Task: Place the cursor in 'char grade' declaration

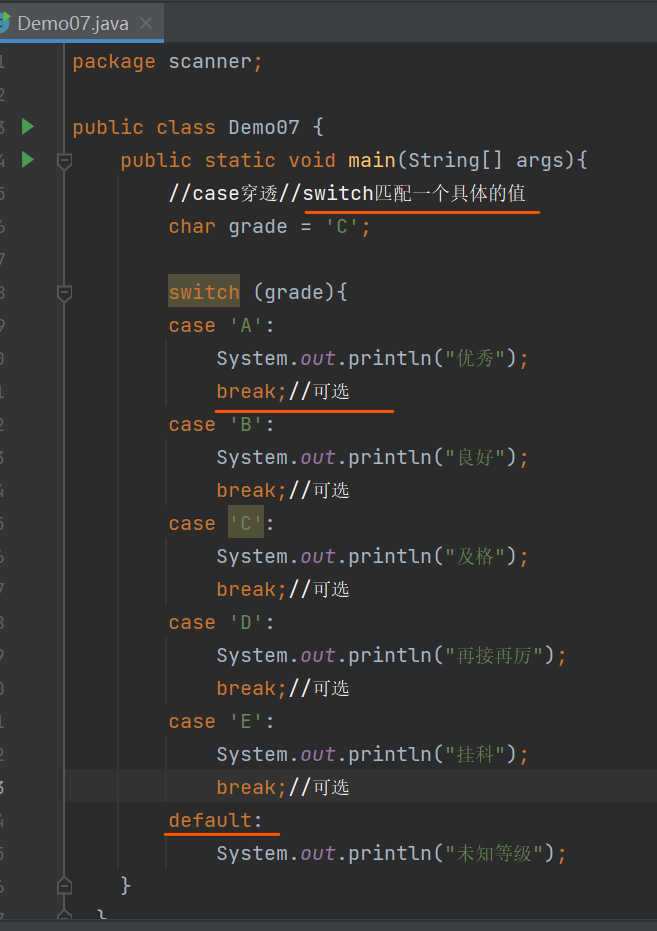Action: click(x=269, y=226)
